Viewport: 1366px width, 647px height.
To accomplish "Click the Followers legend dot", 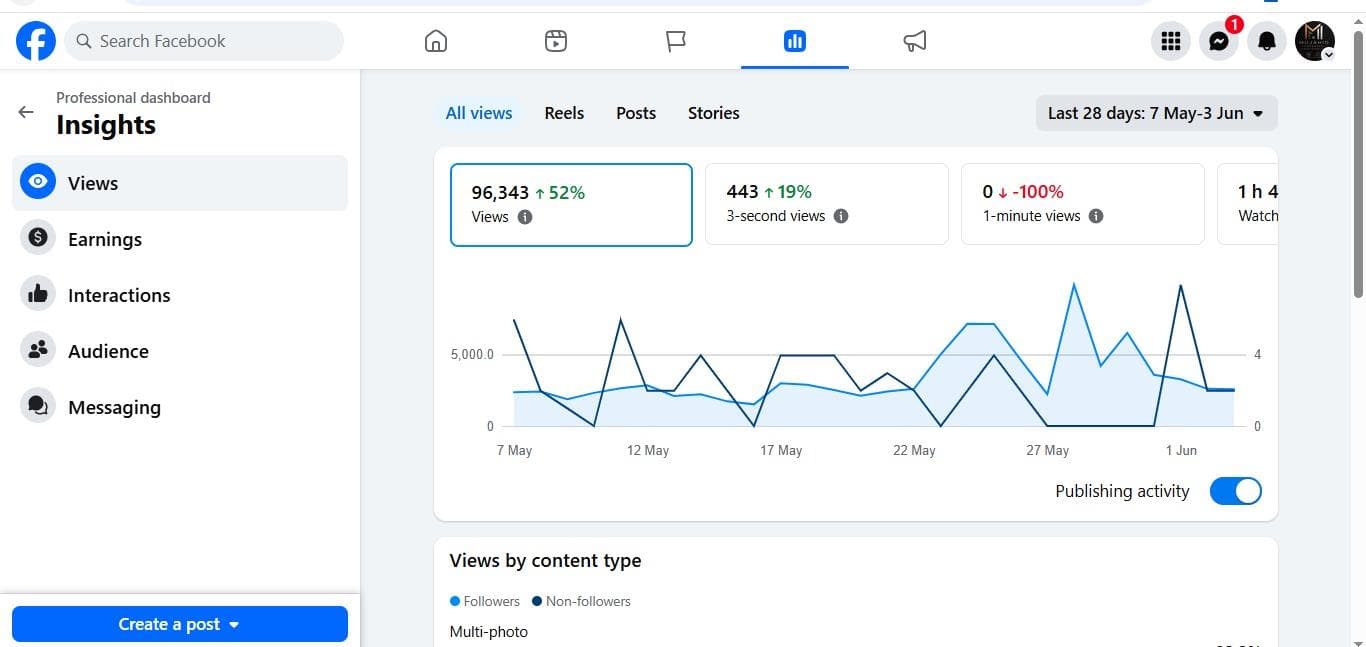I will click(455, 601).
